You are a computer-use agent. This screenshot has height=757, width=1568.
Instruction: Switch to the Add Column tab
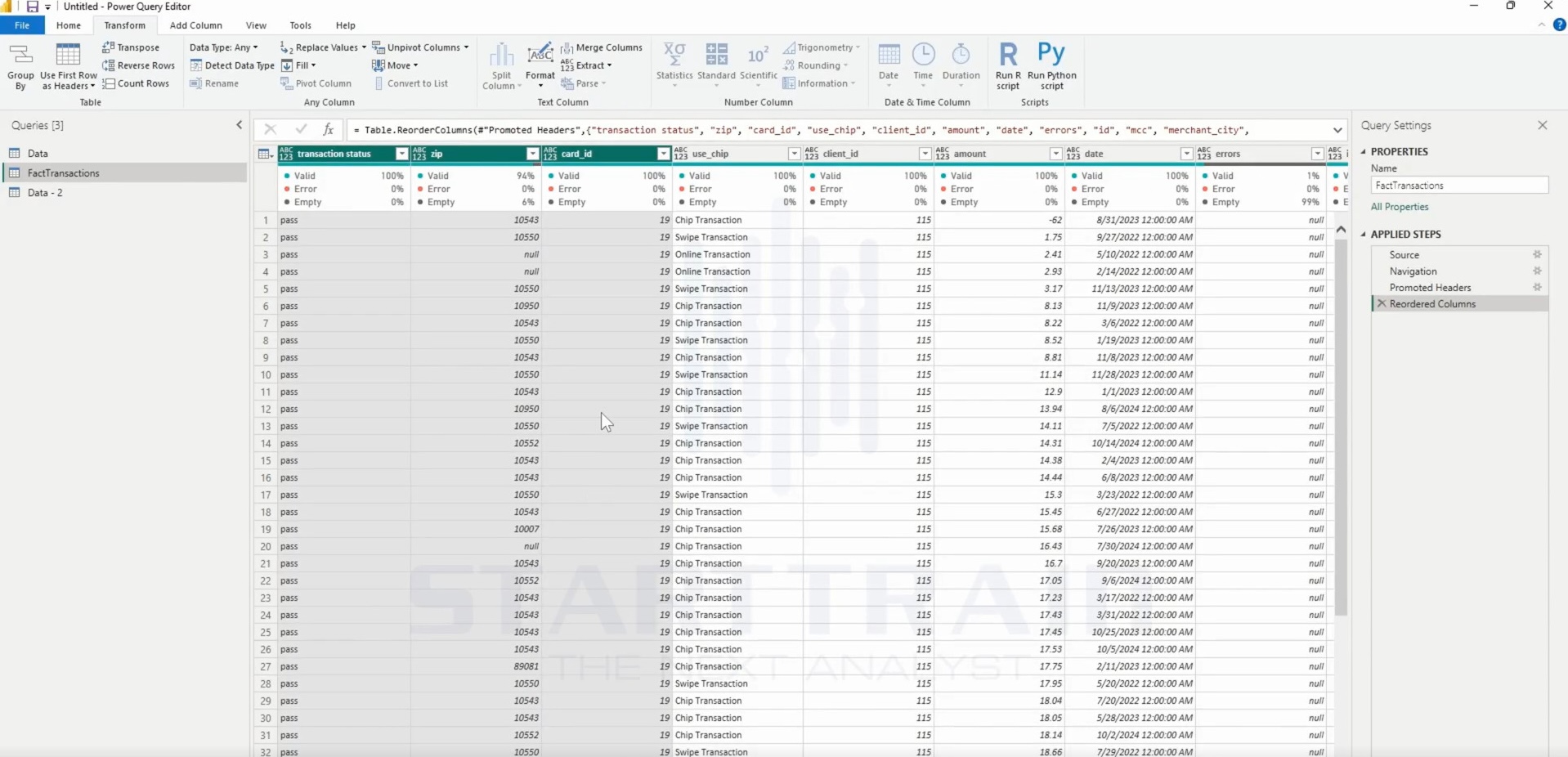(195, 25)
